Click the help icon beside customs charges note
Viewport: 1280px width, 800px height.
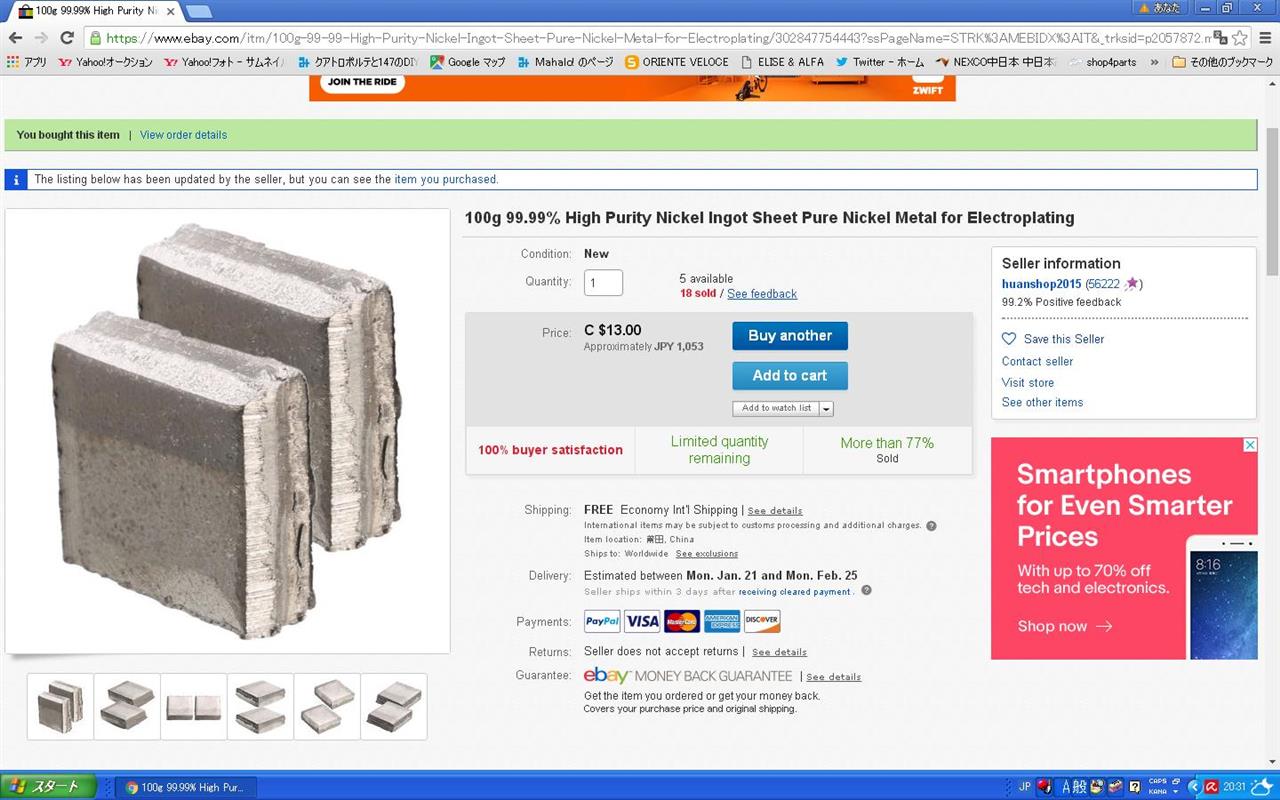coord(931,526)
